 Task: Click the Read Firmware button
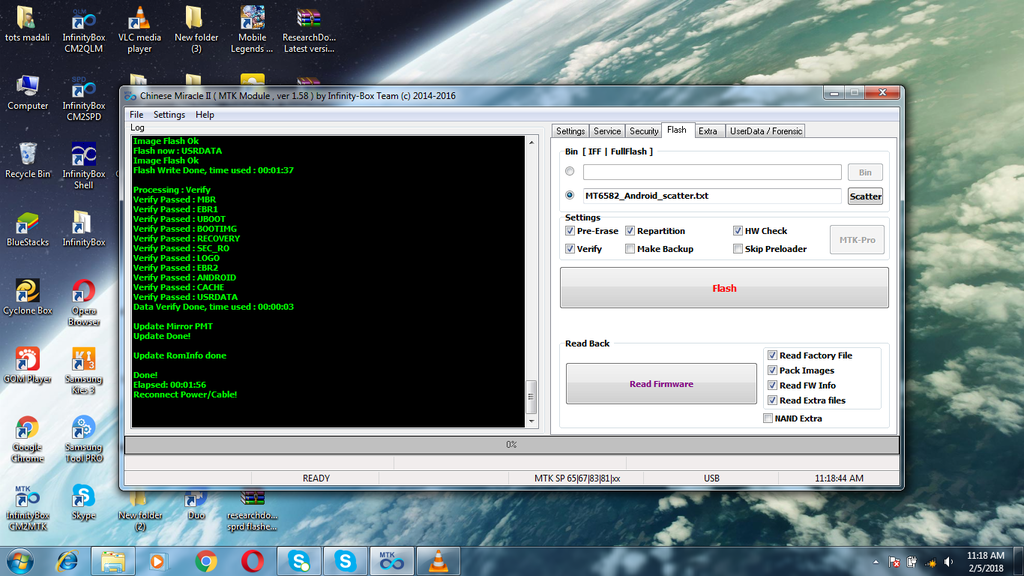pos(661,384)
